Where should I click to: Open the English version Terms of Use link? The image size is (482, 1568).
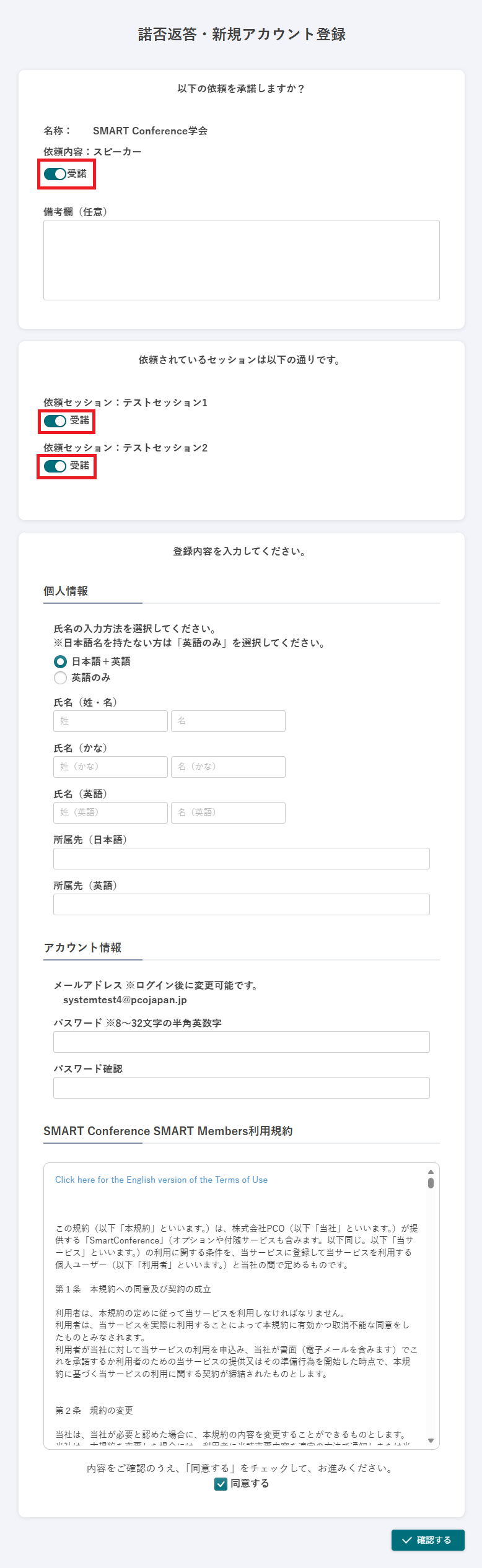pyautogui.click(x=161, y=1180)
